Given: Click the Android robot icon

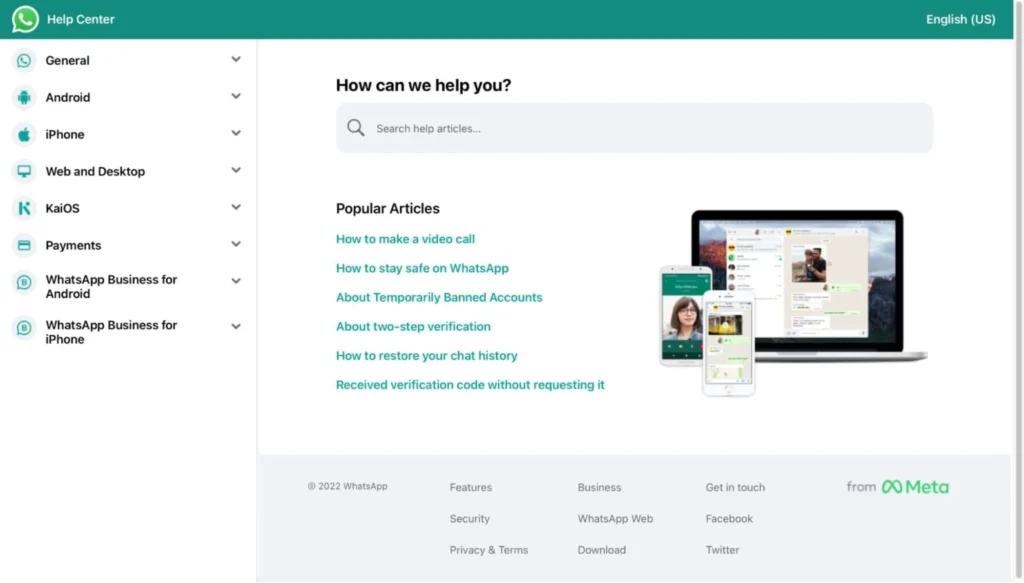Looking at the screenshot, I should click(24, 97).
